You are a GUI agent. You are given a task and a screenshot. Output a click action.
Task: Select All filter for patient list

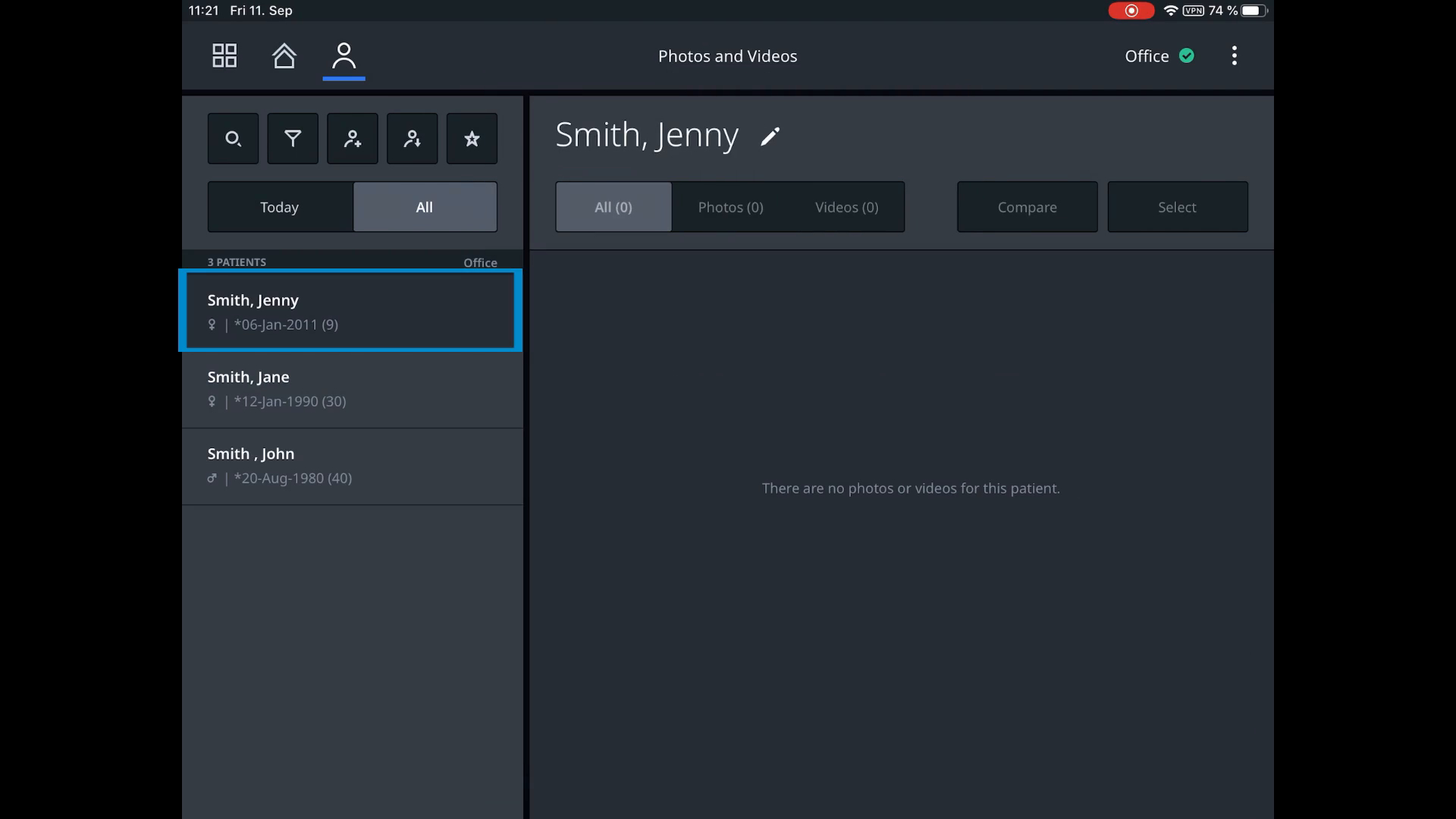pos(424,206)
